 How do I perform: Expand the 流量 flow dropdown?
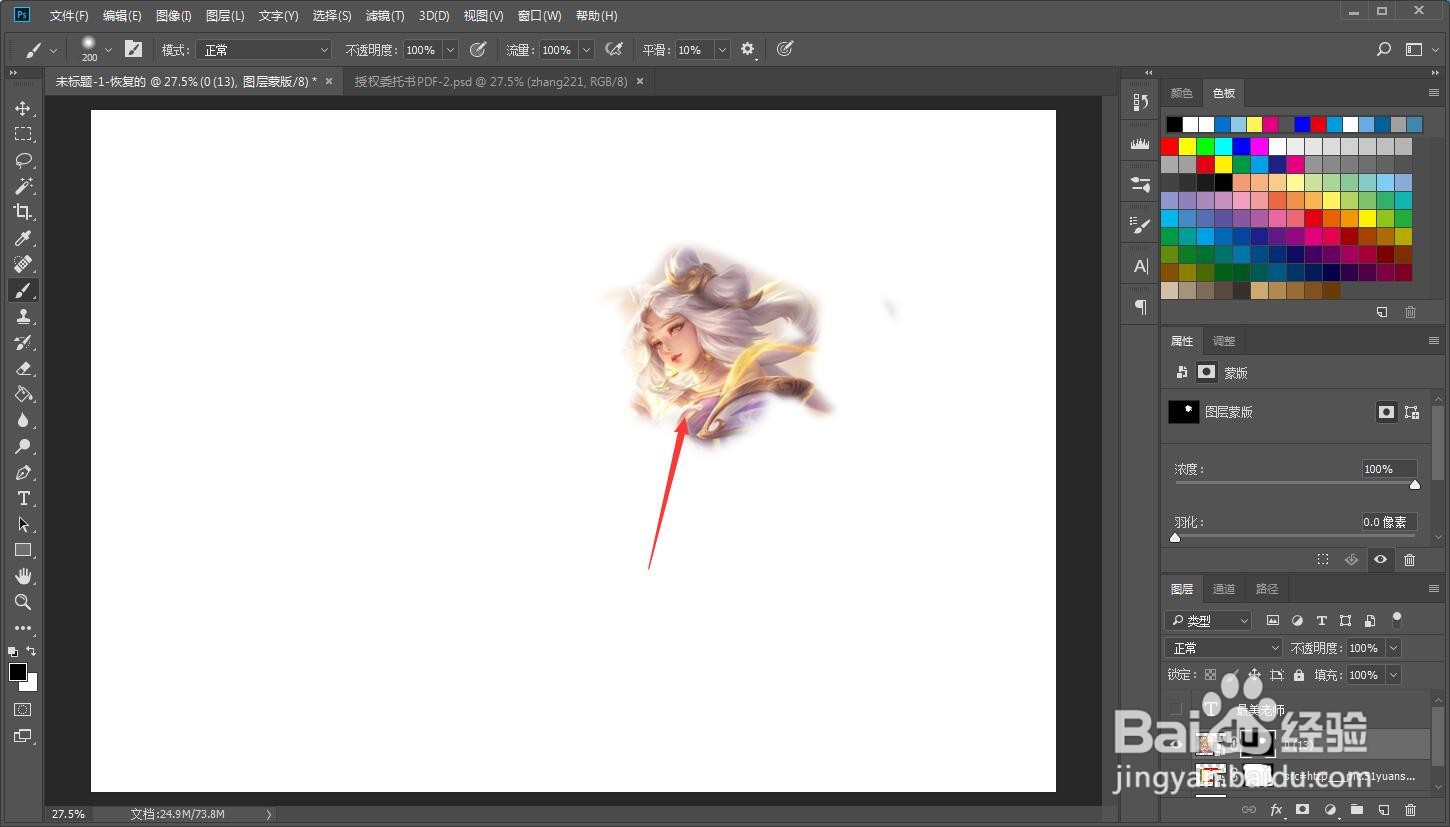point(586,50)
